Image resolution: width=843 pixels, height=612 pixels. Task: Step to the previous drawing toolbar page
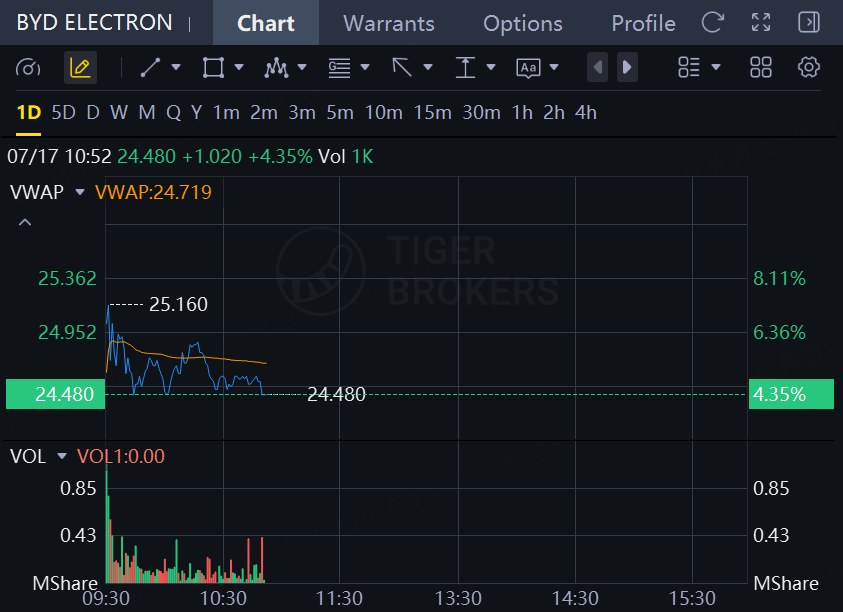coord(597,67)
